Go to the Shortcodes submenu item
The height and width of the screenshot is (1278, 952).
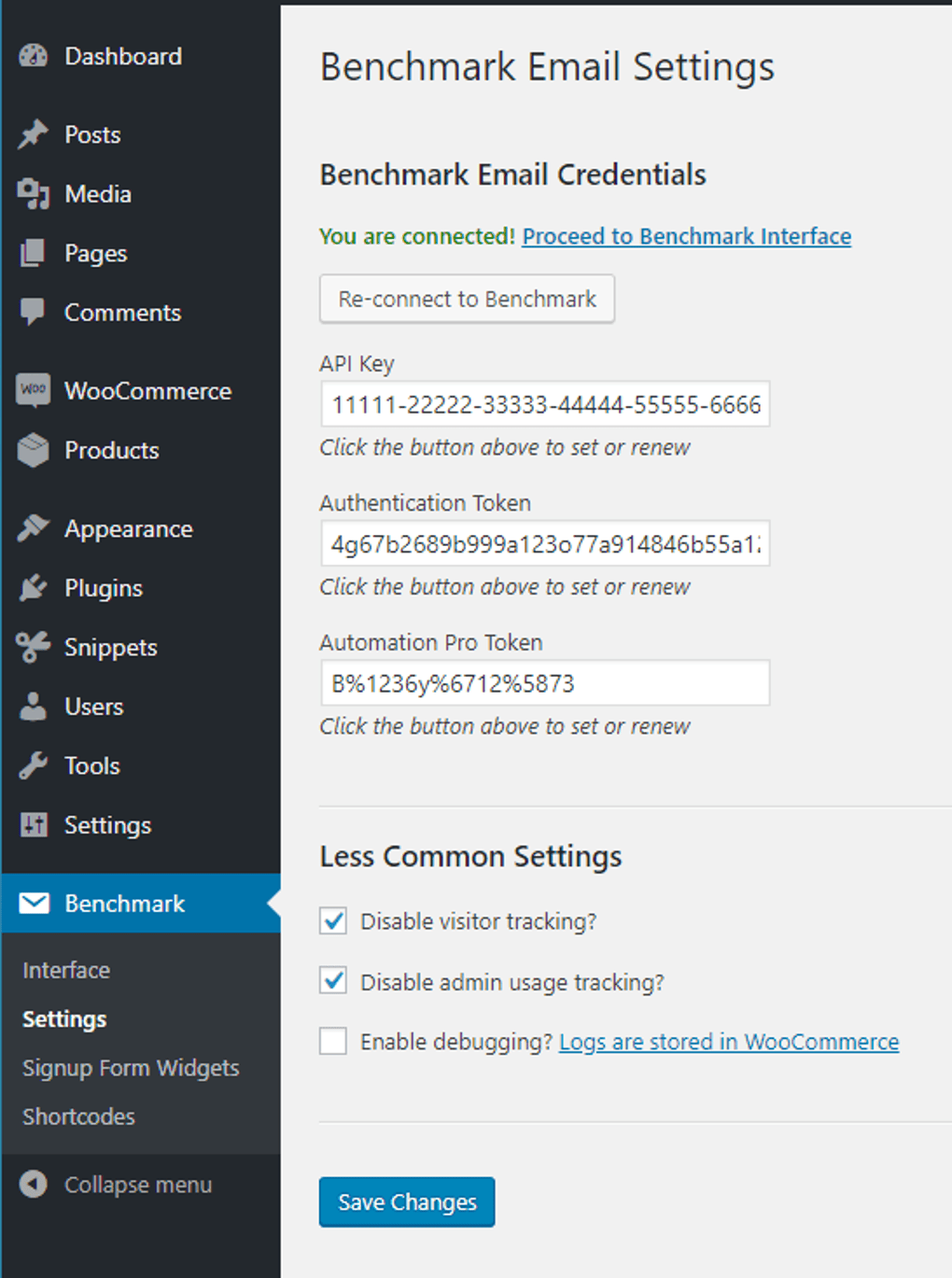(x=78, y=1116)
